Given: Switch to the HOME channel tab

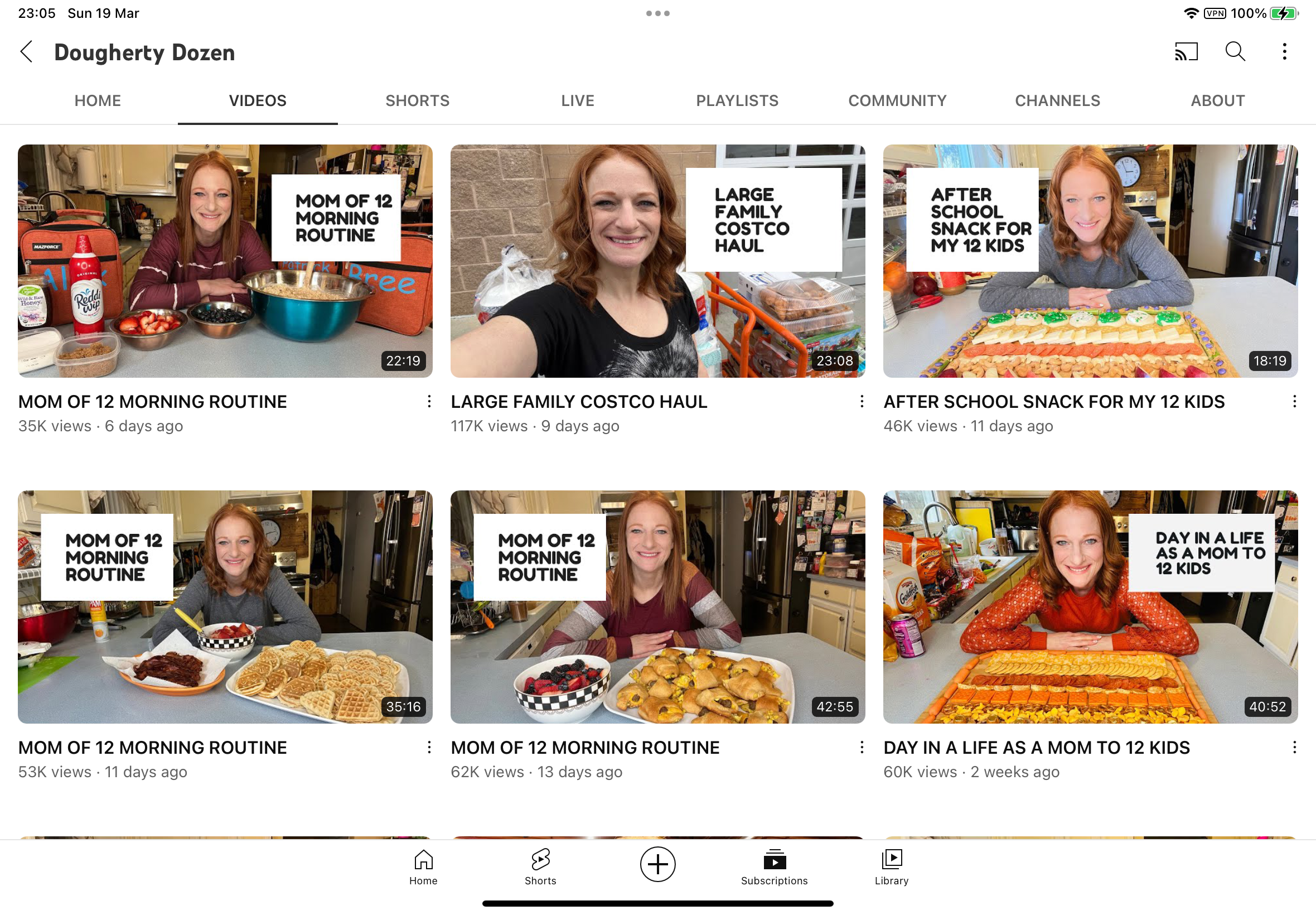Looking at the screenshot, I should (x=98, y=101).
